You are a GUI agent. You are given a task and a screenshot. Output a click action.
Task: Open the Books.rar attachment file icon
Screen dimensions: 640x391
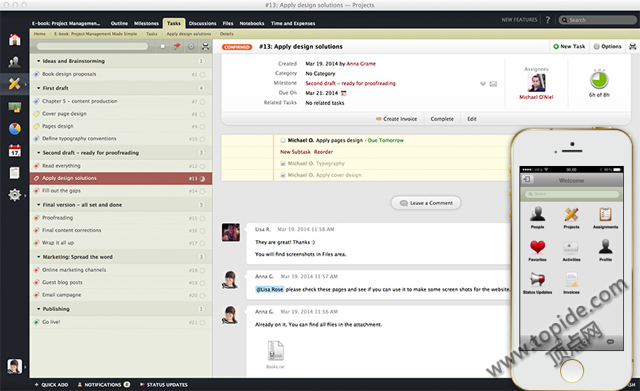pos(276,351)
